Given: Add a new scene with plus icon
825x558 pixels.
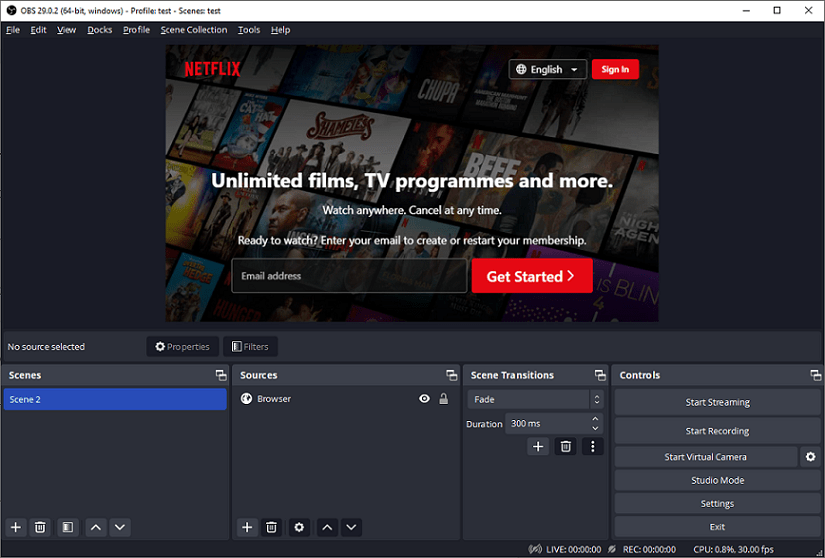Looking at the screenshot, I should pos(16,527).
